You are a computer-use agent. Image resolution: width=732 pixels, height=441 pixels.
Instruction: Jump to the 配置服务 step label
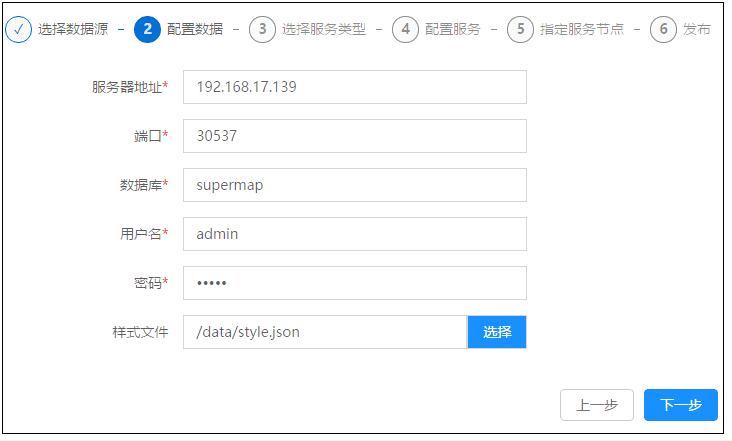[x=452, y=29]
